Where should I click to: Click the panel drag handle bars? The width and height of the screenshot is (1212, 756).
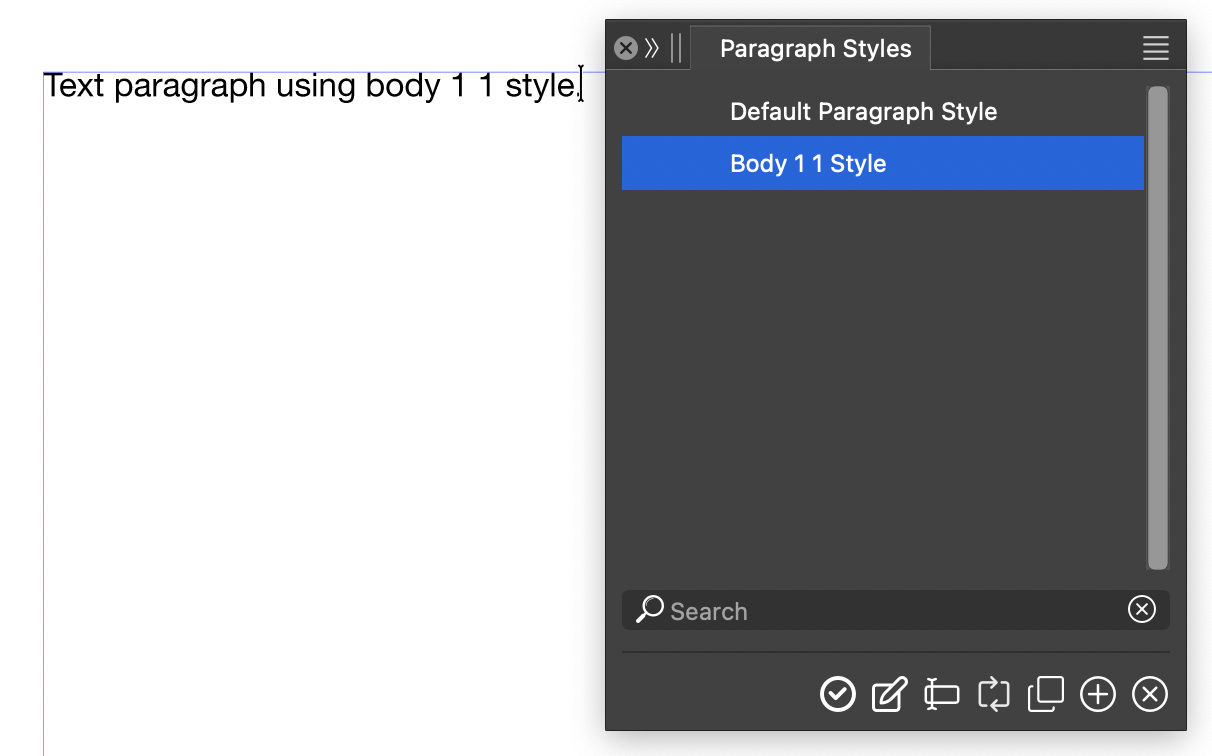pyautogui.click(x=677, y=48)
